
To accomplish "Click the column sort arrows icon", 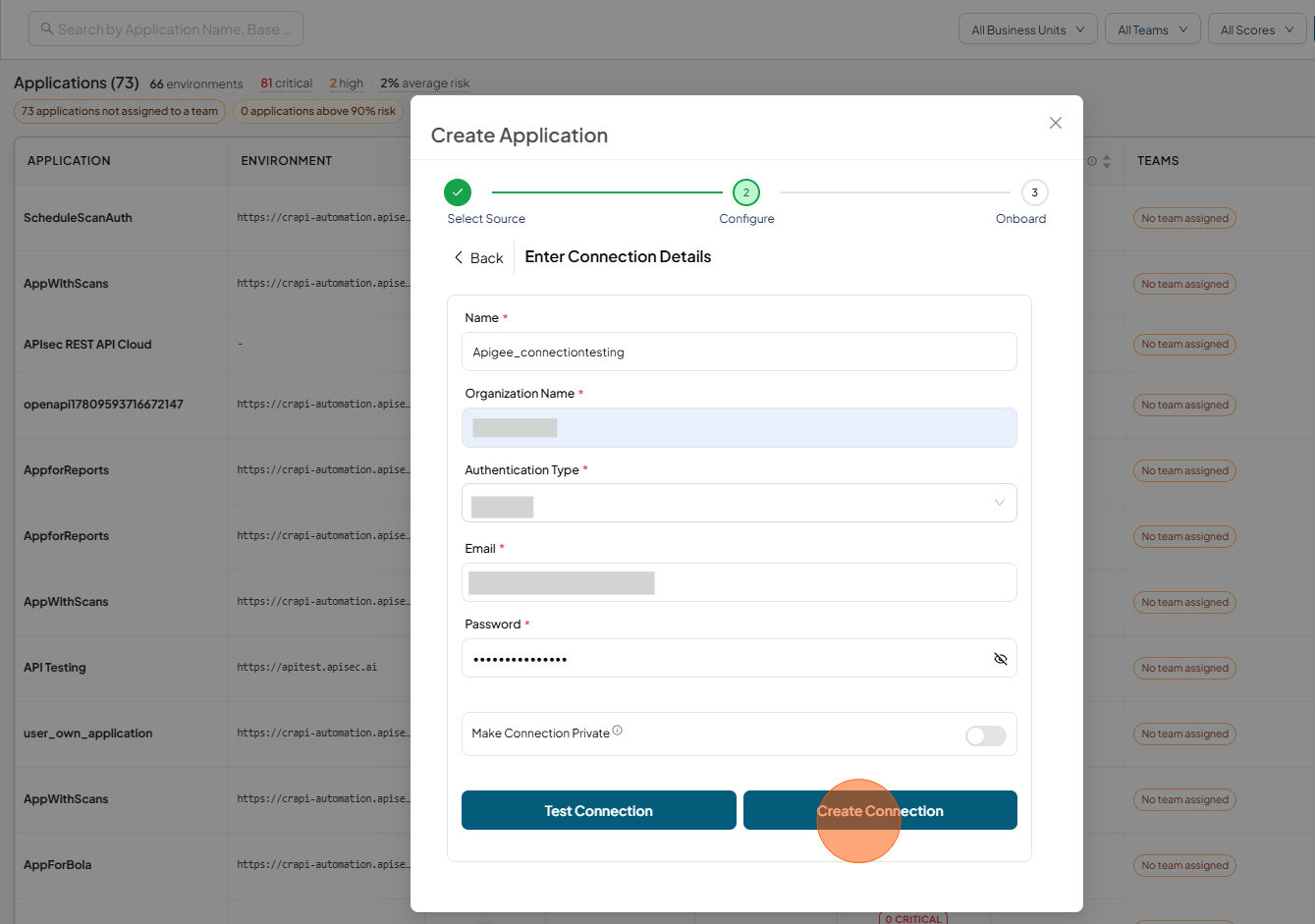I will click(1107, 161).
